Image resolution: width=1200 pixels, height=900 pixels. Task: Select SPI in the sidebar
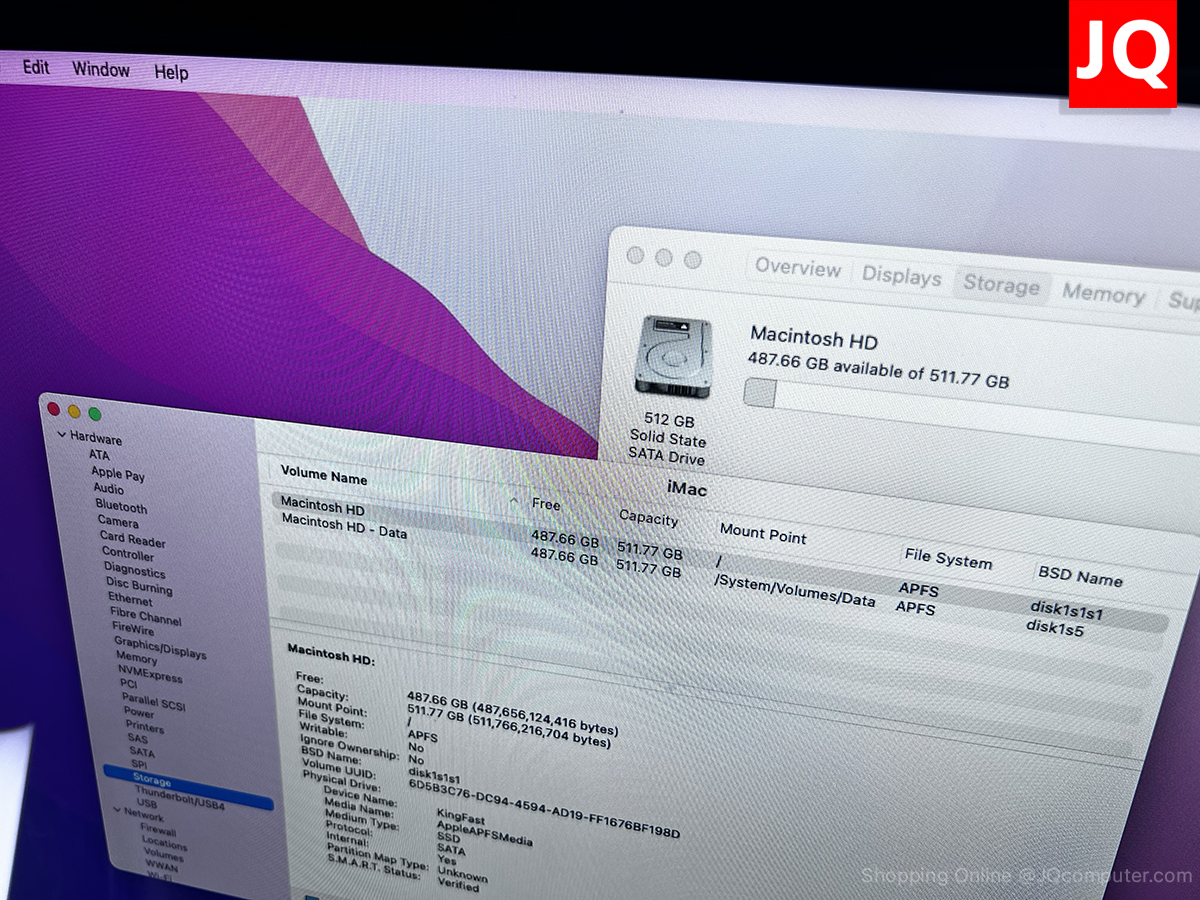[x=139, y=765]
